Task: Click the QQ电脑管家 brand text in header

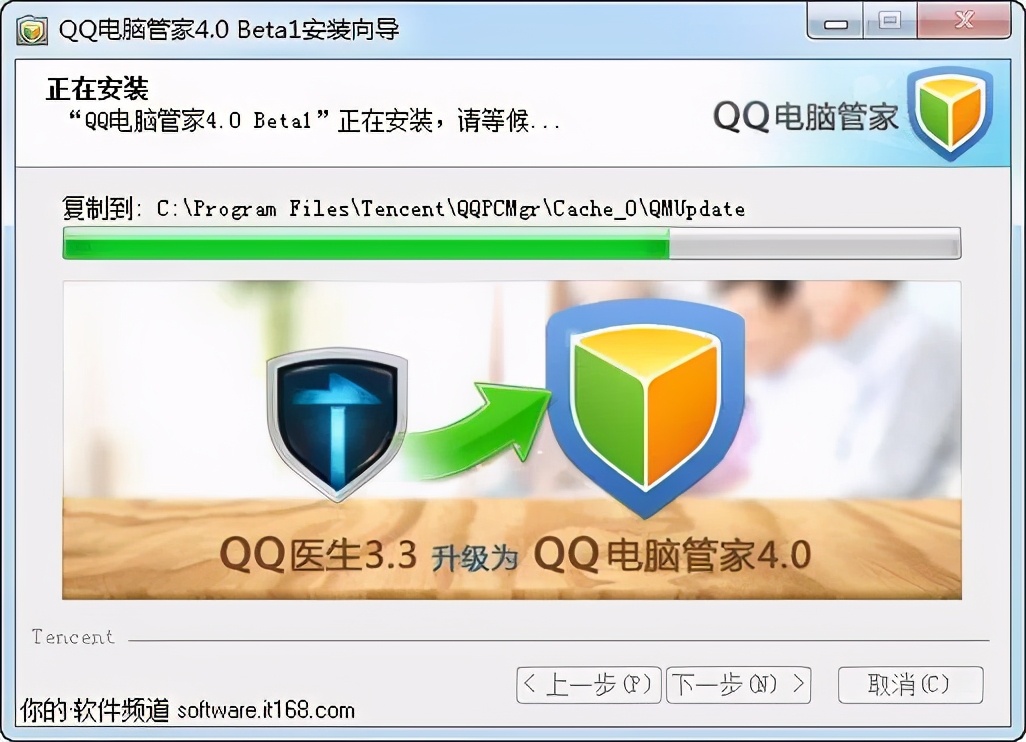Action: pyautogui.click(x=806, y=118)
